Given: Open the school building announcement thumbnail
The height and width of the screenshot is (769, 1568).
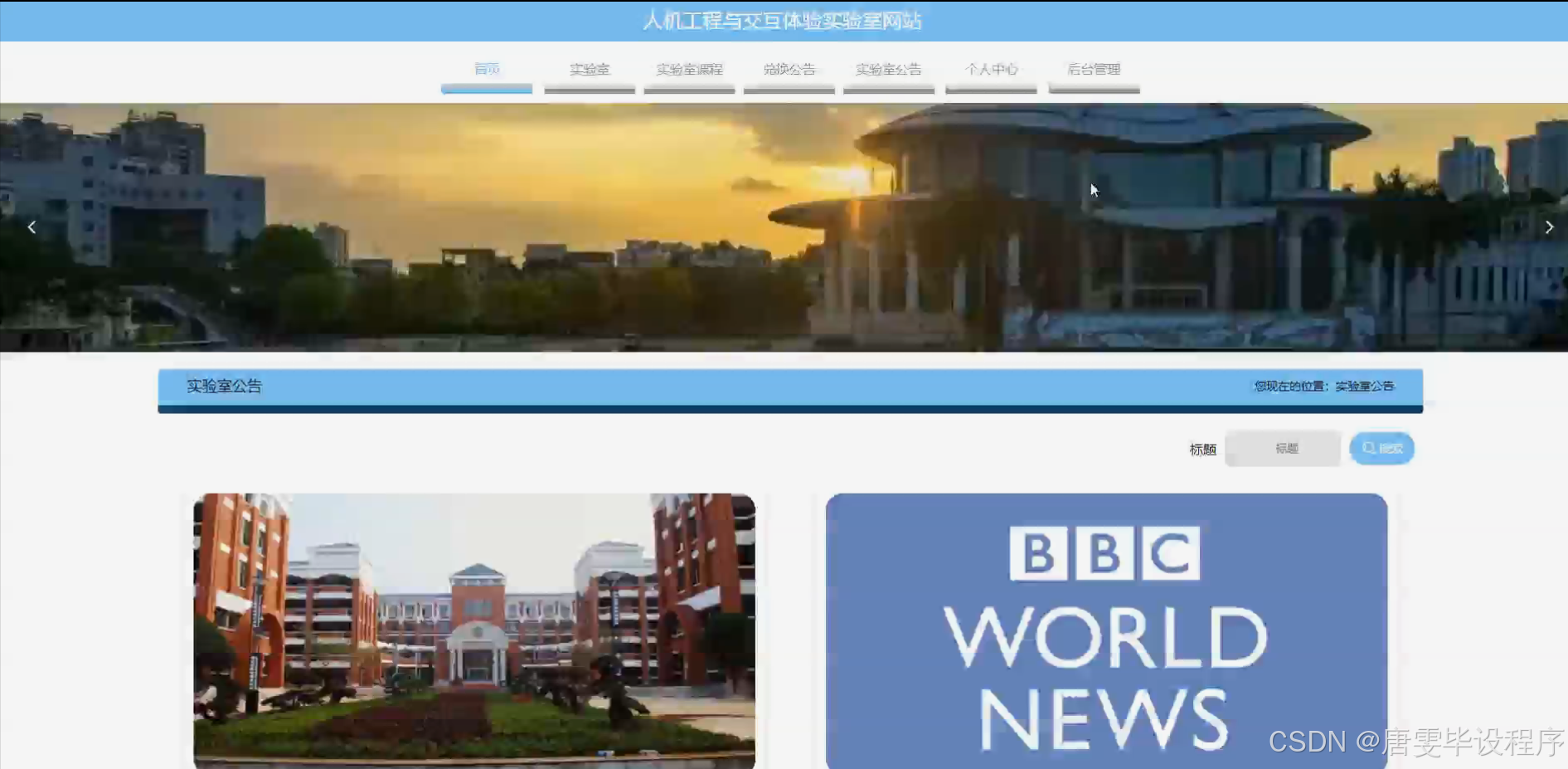Looking at the screenshot, I should [x=474, y=631].
